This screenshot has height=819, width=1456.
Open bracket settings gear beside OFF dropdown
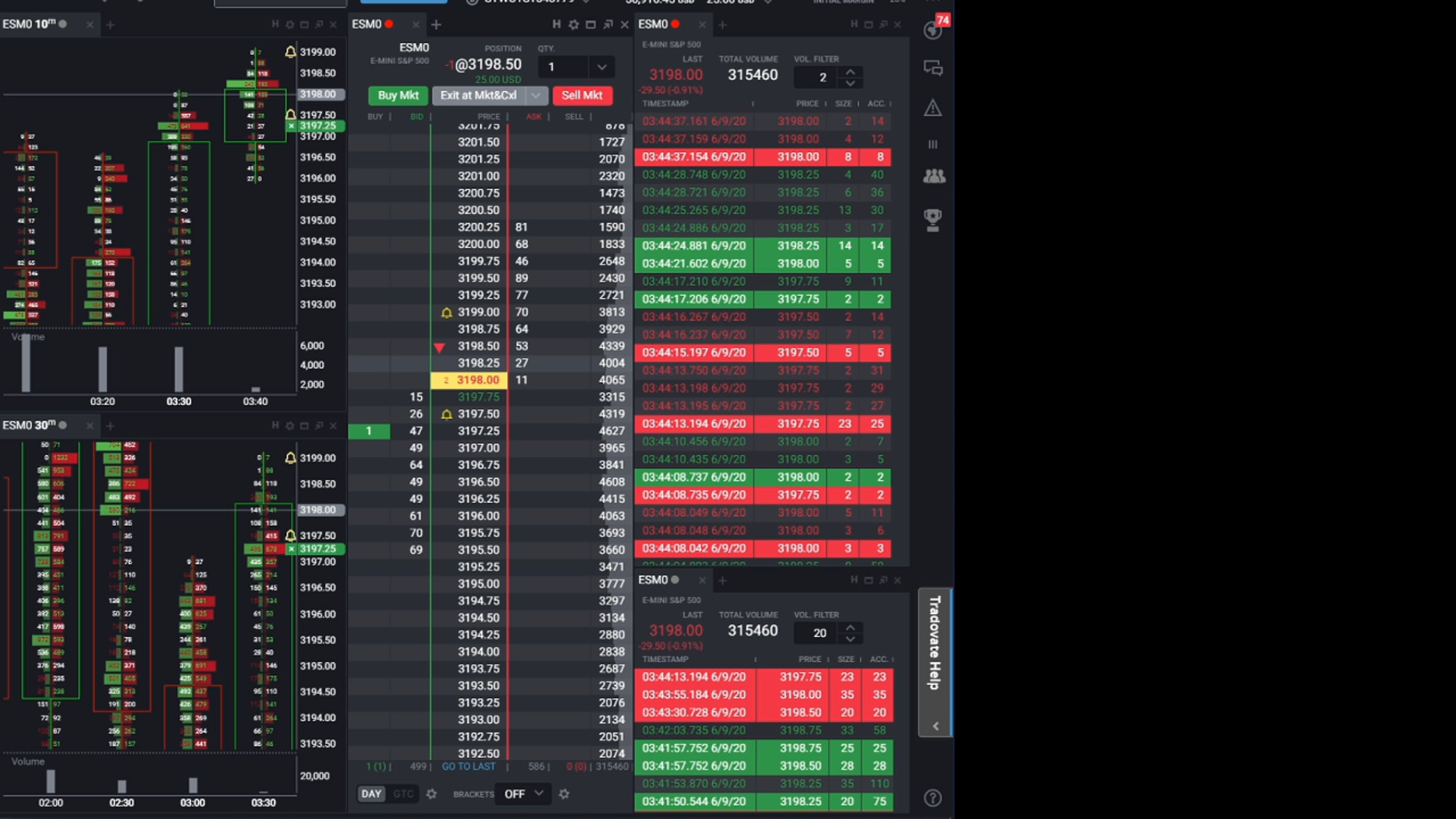point(564,794)
